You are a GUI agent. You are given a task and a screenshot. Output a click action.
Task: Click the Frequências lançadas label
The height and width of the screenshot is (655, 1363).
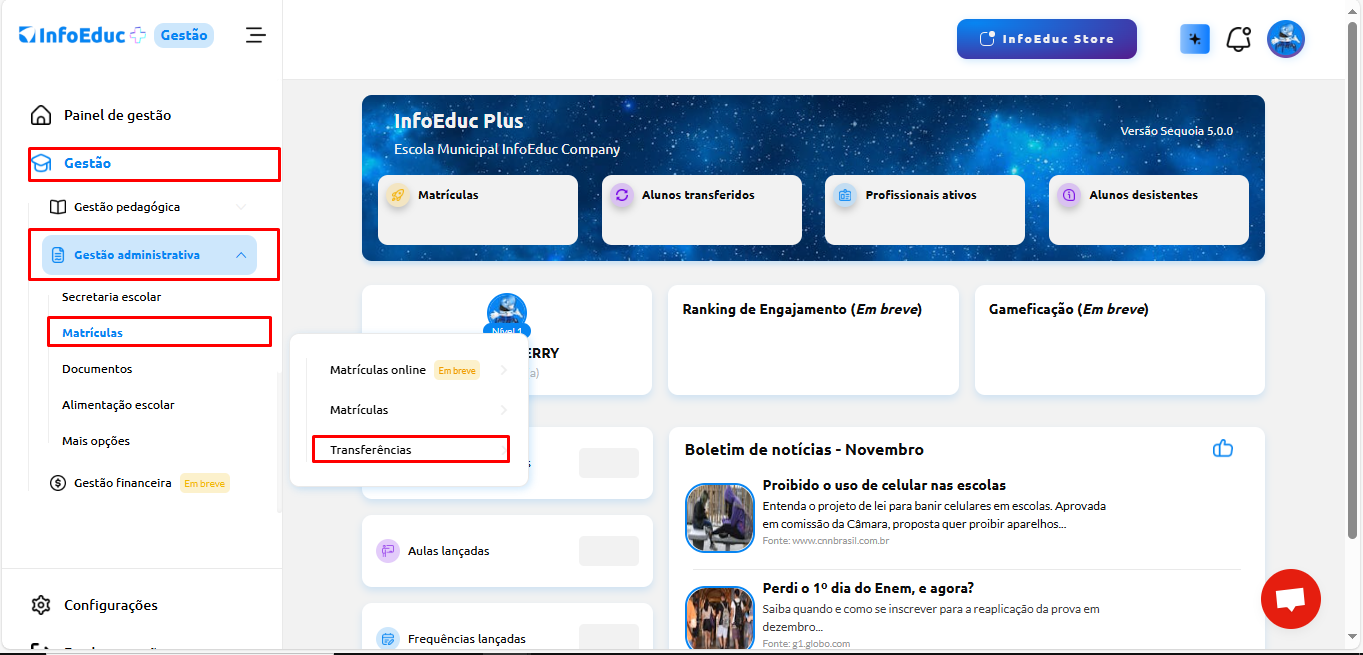click(x=467, y=639)
